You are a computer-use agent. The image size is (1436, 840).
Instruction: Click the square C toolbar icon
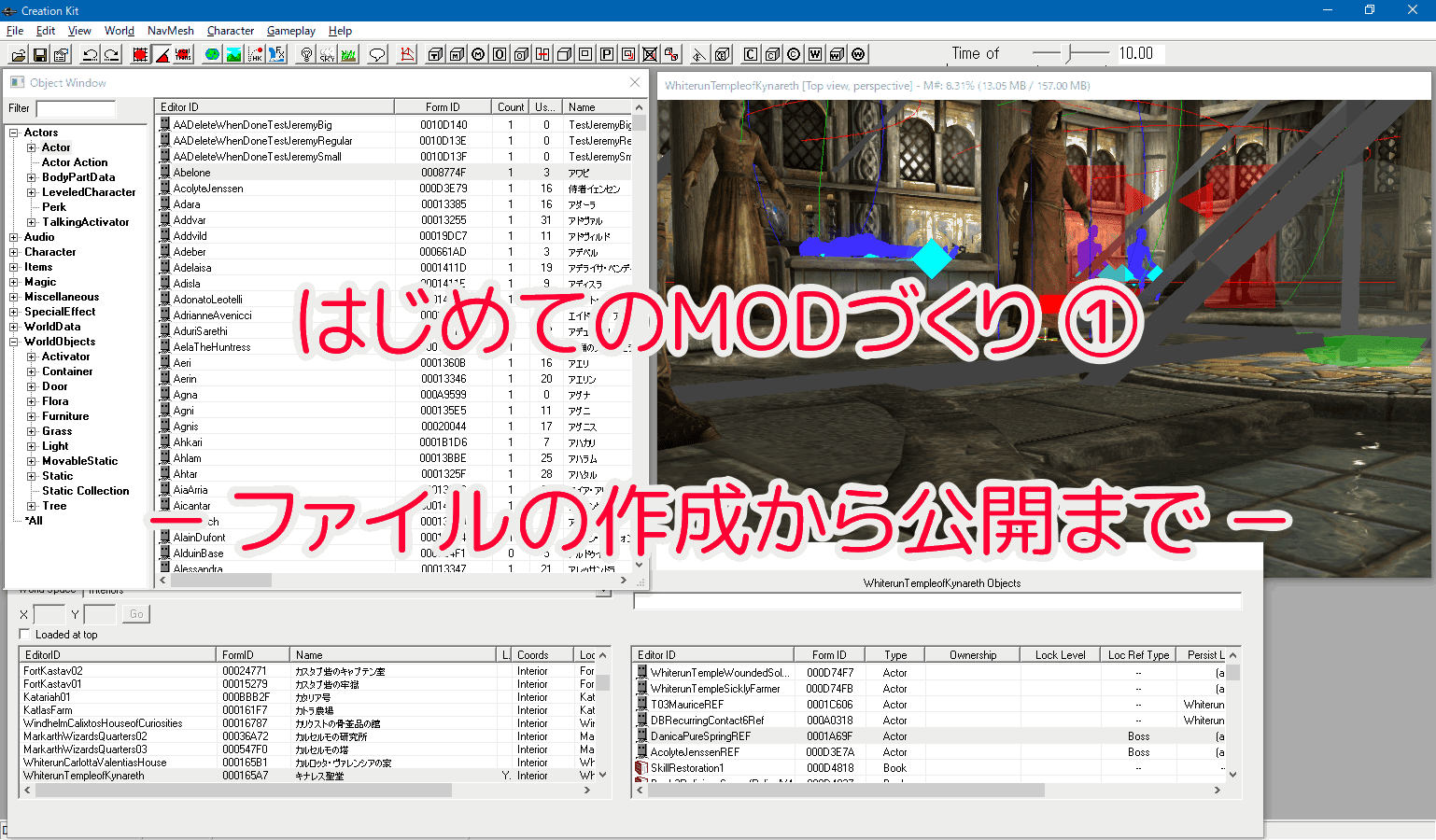(x=751, y=54)
